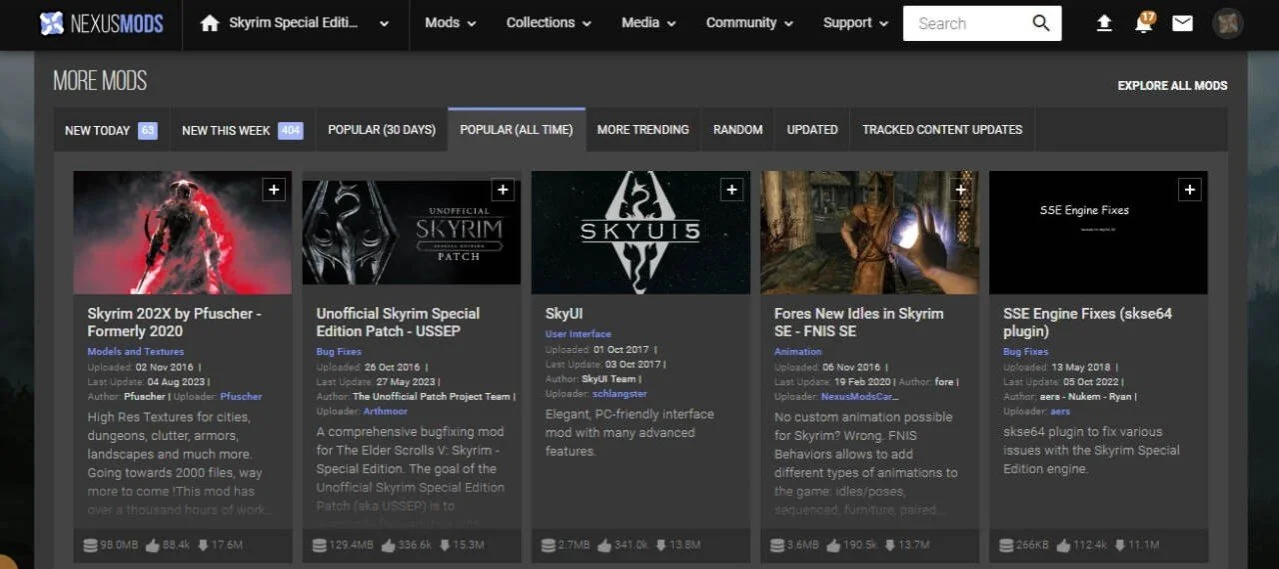Click the plus icon on the USSEP thumbnail
Image resolution: width=1279 pixels, height=569 pixels.
coord(502,190)
